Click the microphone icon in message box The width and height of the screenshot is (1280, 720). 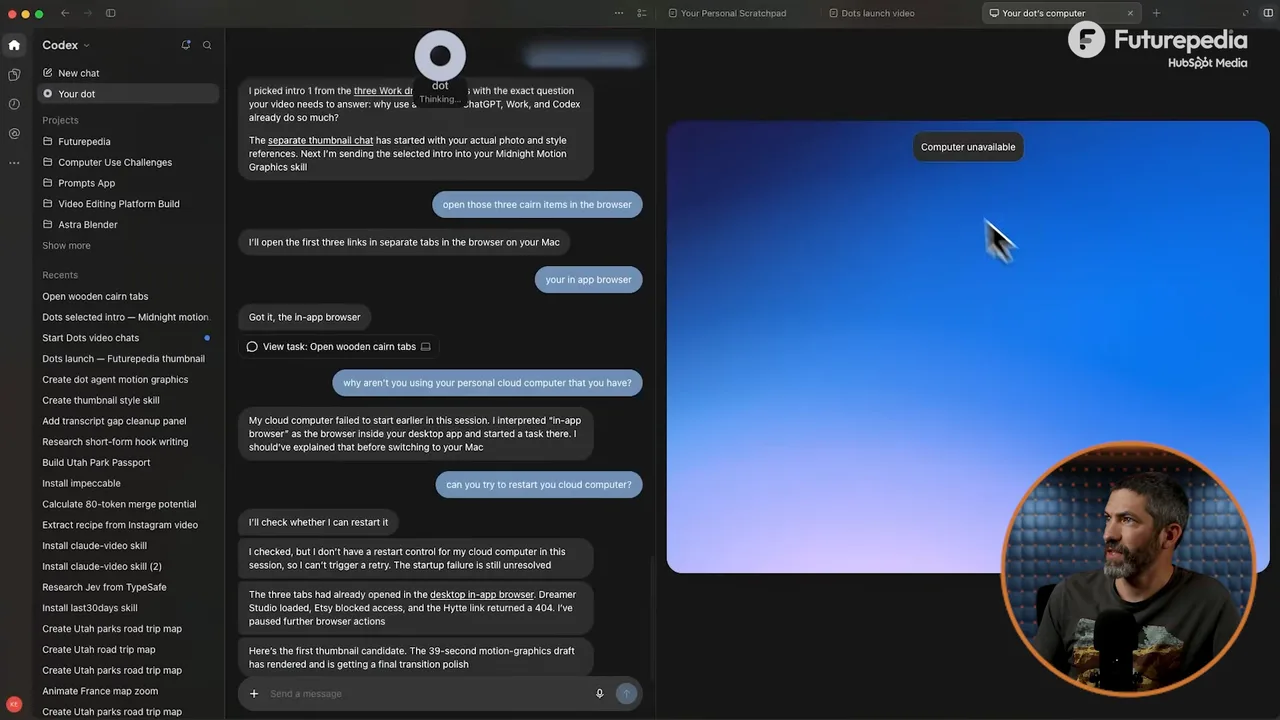point(600,693)
